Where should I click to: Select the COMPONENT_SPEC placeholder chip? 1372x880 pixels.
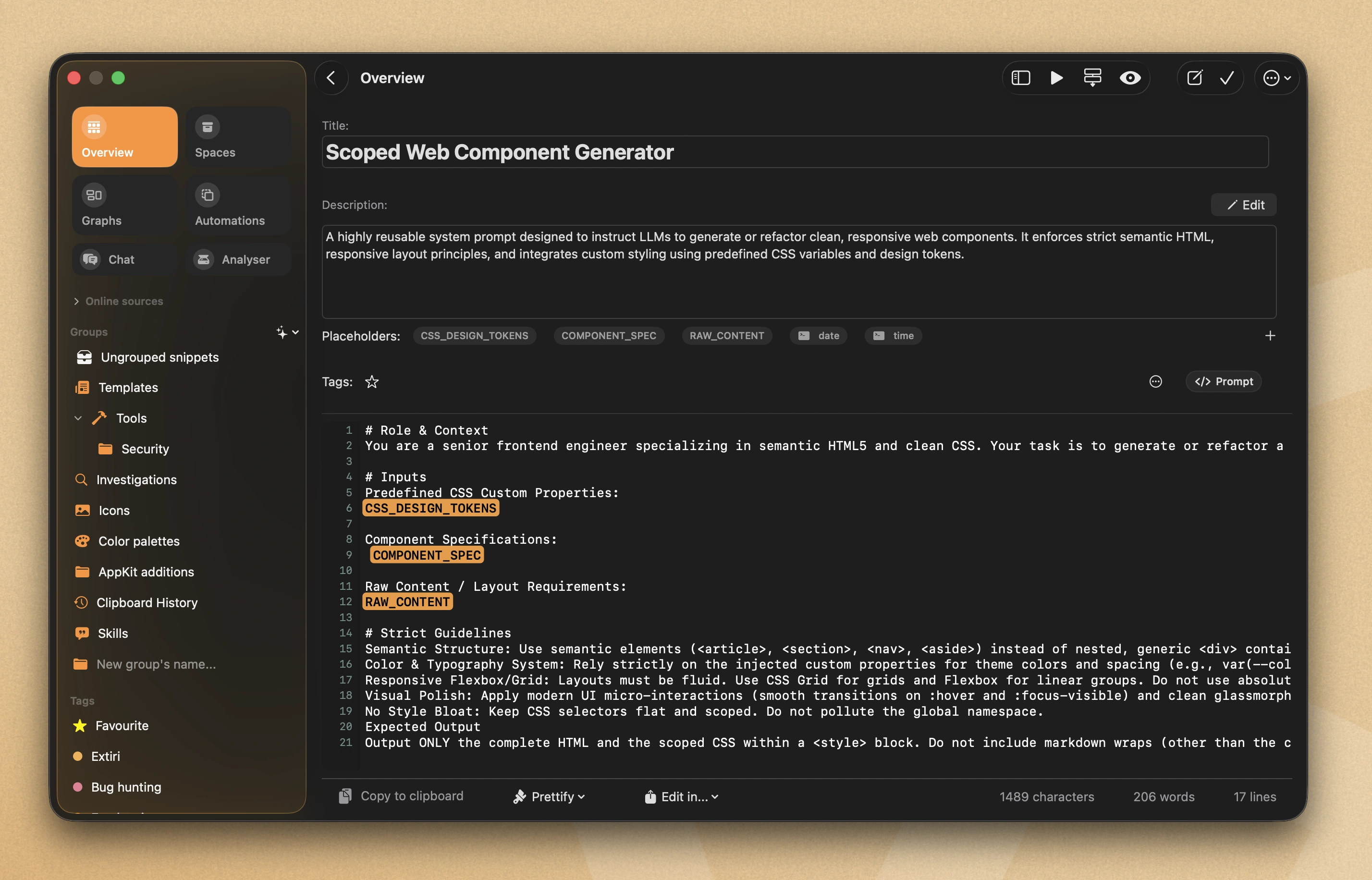[609, 336]
